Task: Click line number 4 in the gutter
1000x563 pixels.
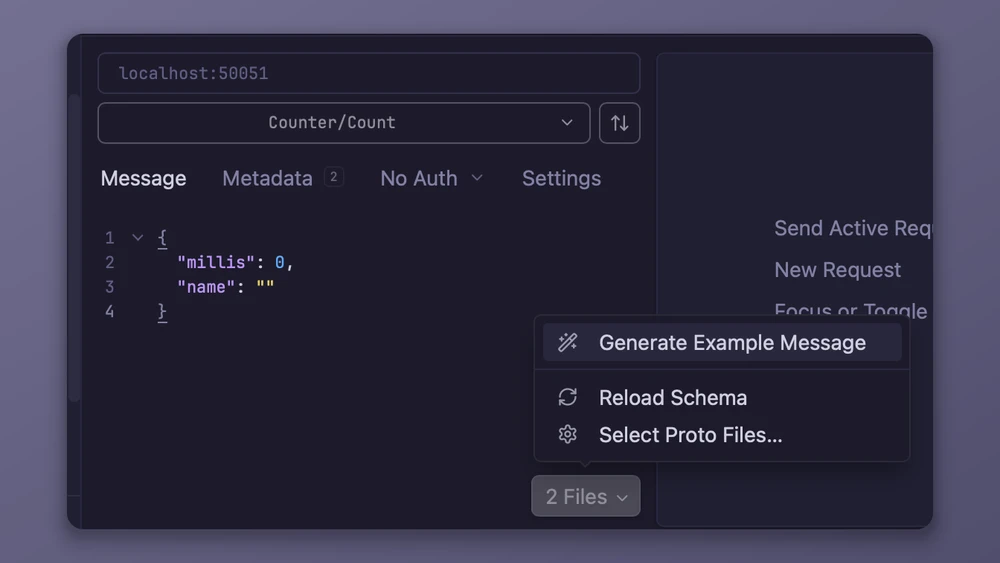Action: (110, 312)
